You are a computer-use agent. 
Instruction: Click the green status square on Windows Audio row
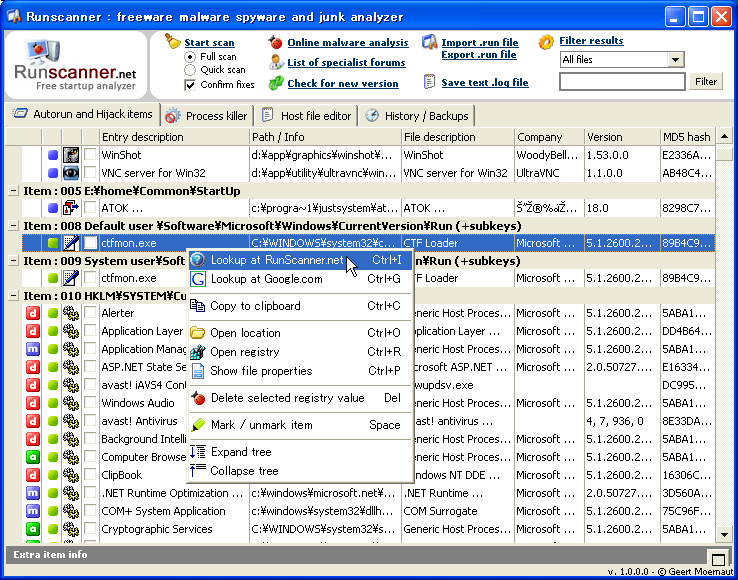(53, 403)
